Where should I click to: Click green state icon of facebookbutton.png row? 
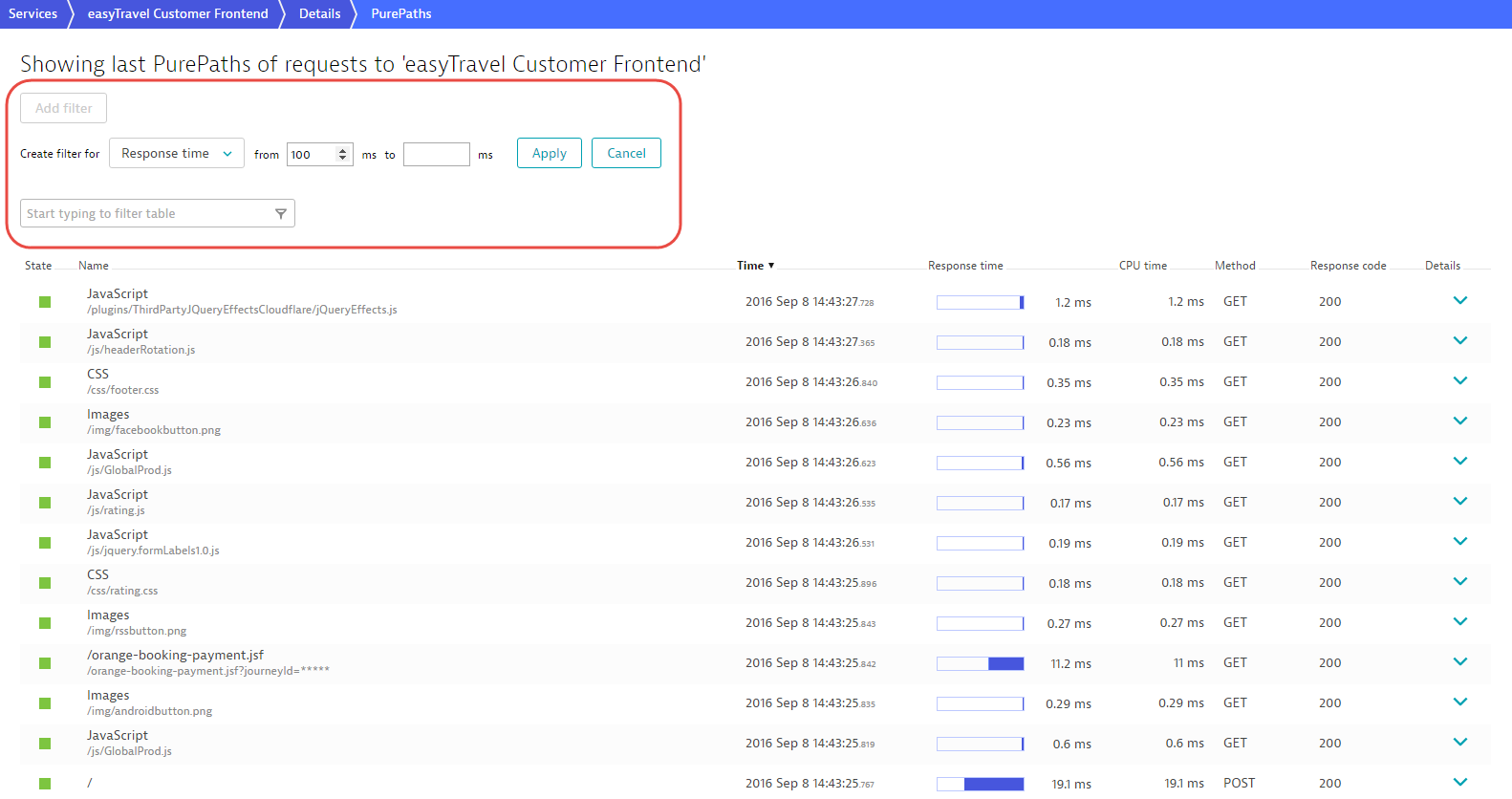click(x=45, y=422)
